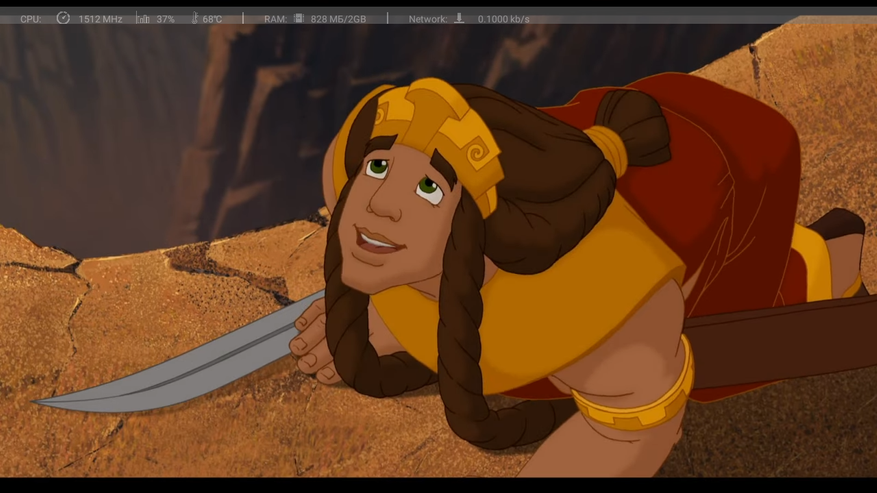Viewport: 877px width, 493px height.
Task: Click the CPU load bar chart icon
Action: tap(143, 19)
